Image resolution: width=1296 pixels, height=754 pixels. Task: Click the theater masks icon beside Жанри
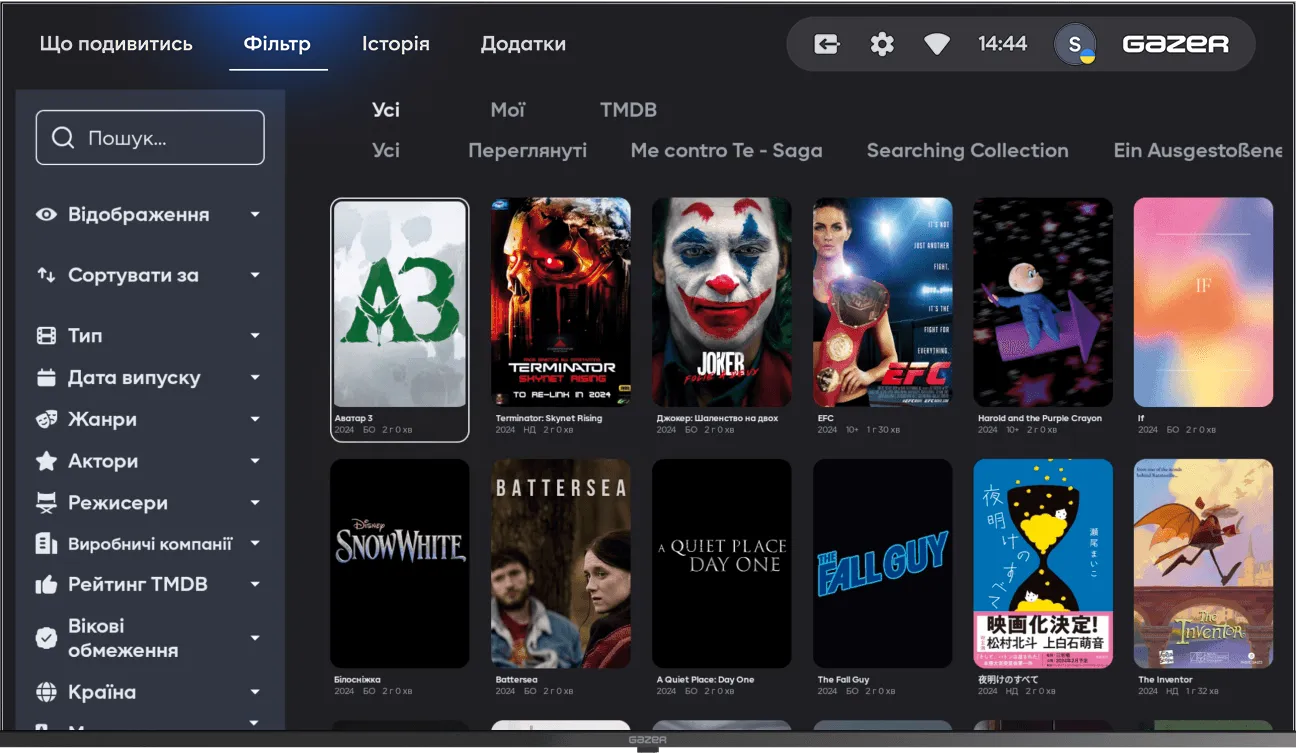[x=46, y=419]
